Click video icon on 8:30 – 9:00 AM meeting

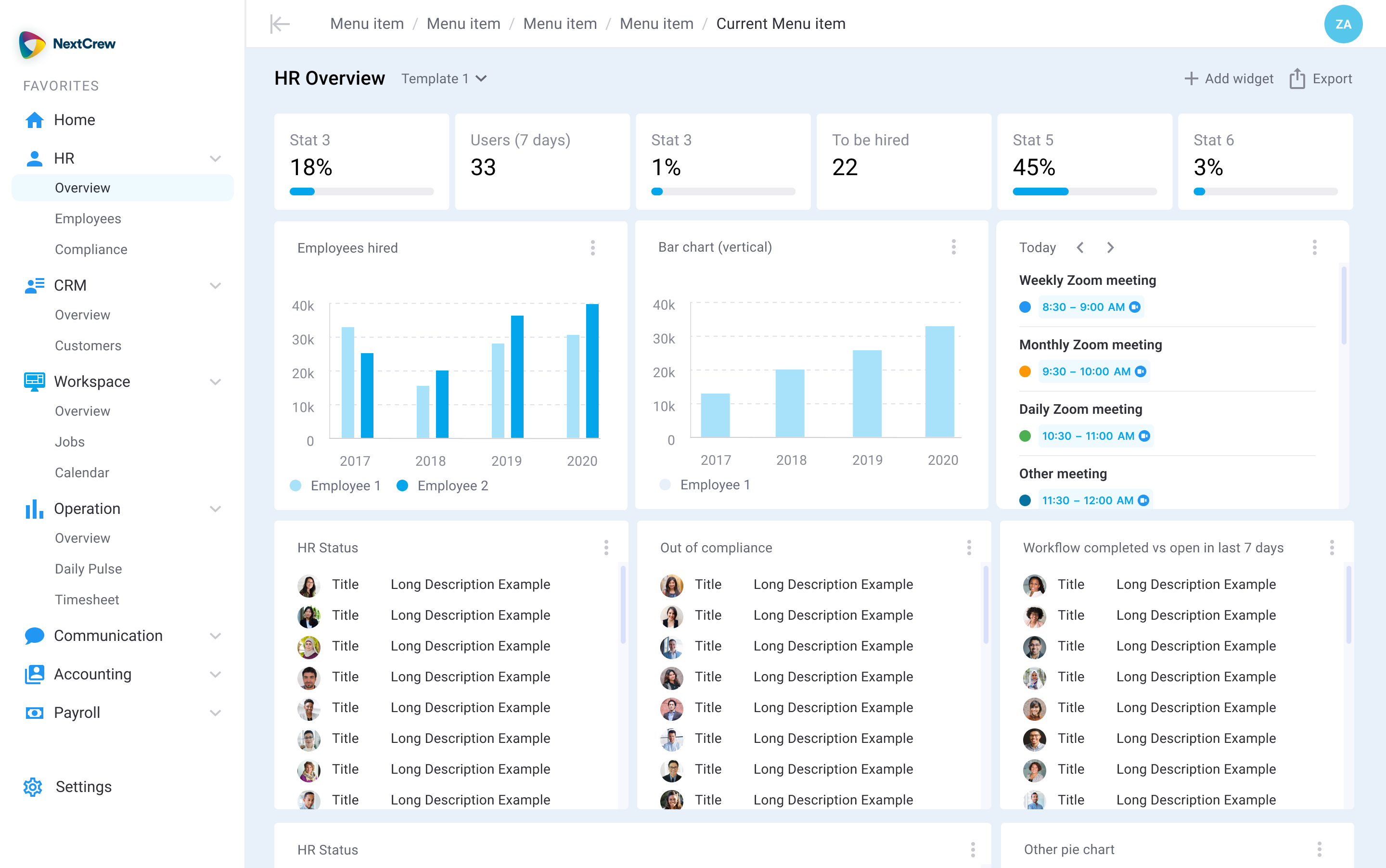[1134, 307]
